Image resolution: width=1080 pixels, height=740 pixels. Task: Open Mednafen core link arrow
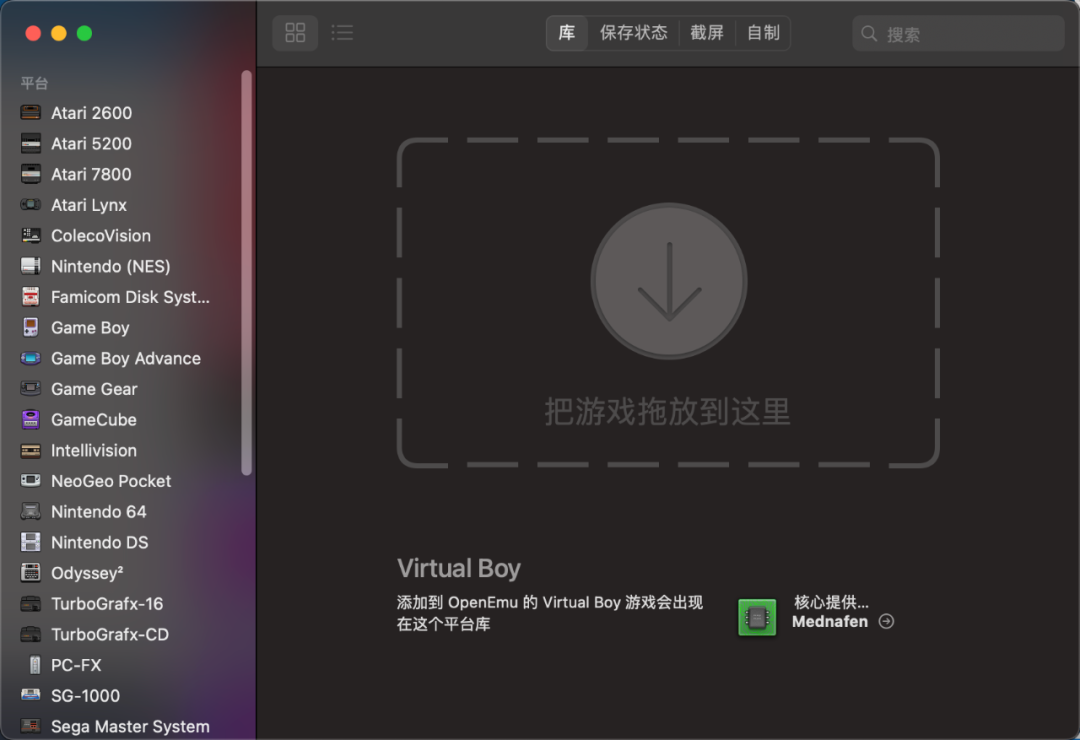tap(886, 621)
